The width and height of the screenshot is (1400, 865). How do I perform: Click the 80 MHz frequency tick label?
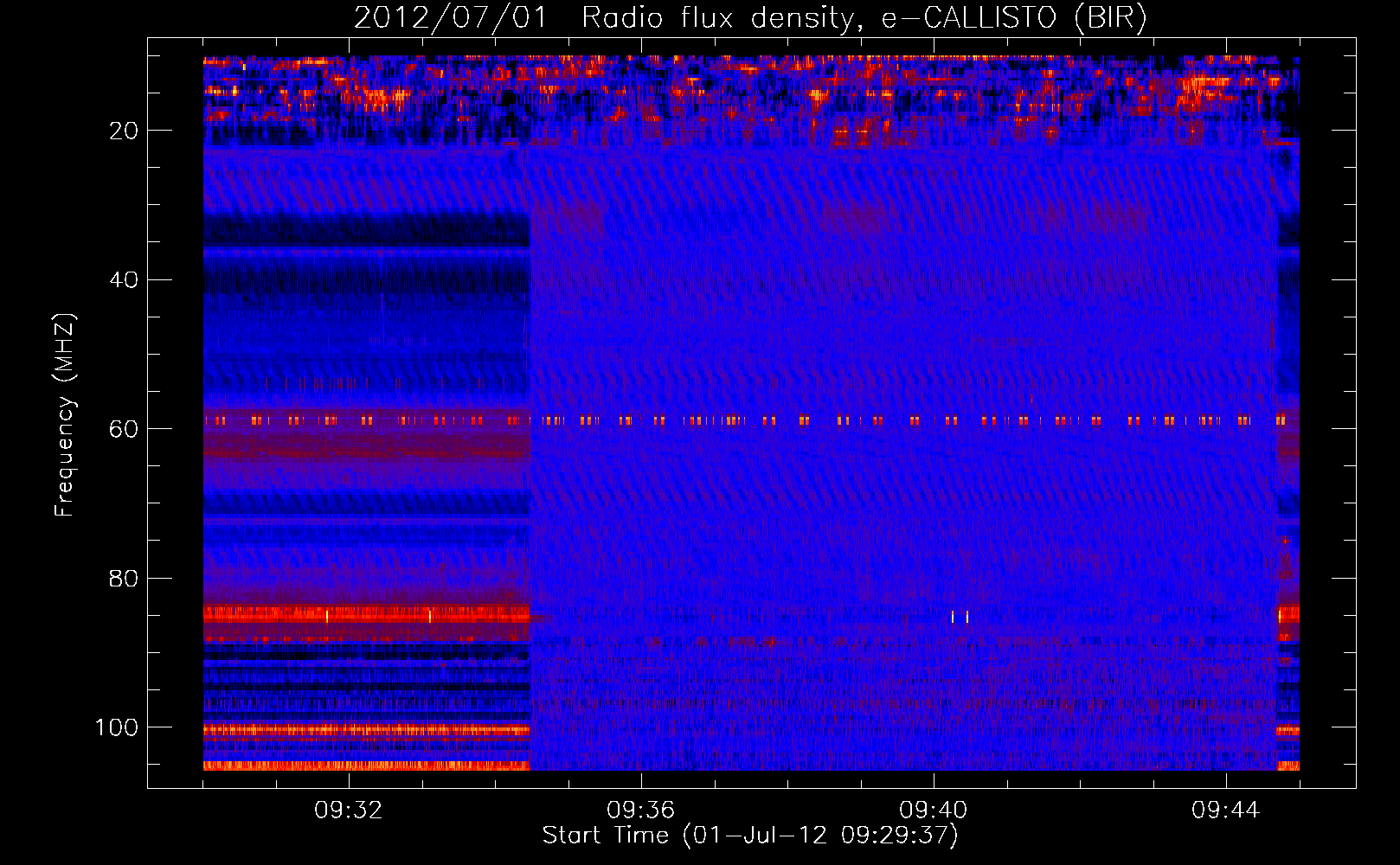coord(125,578)
